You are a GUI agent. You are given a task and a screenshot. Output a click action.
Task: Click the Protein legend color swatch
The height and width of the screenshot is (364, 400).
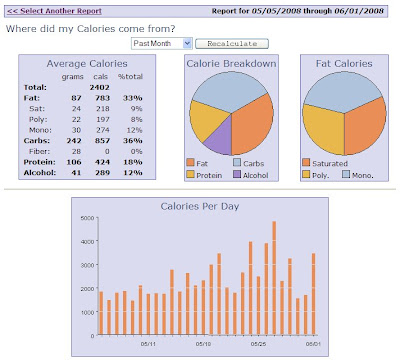(x=190, y=174)
